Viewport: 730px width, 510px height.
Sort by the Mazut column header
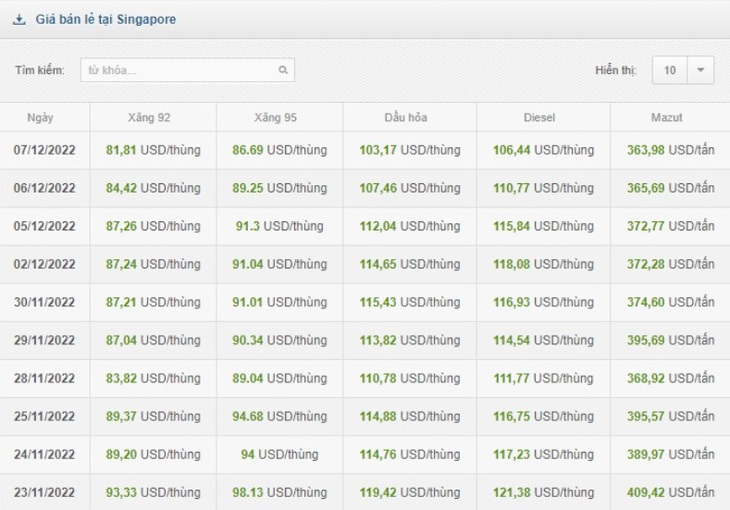point(667,117)
